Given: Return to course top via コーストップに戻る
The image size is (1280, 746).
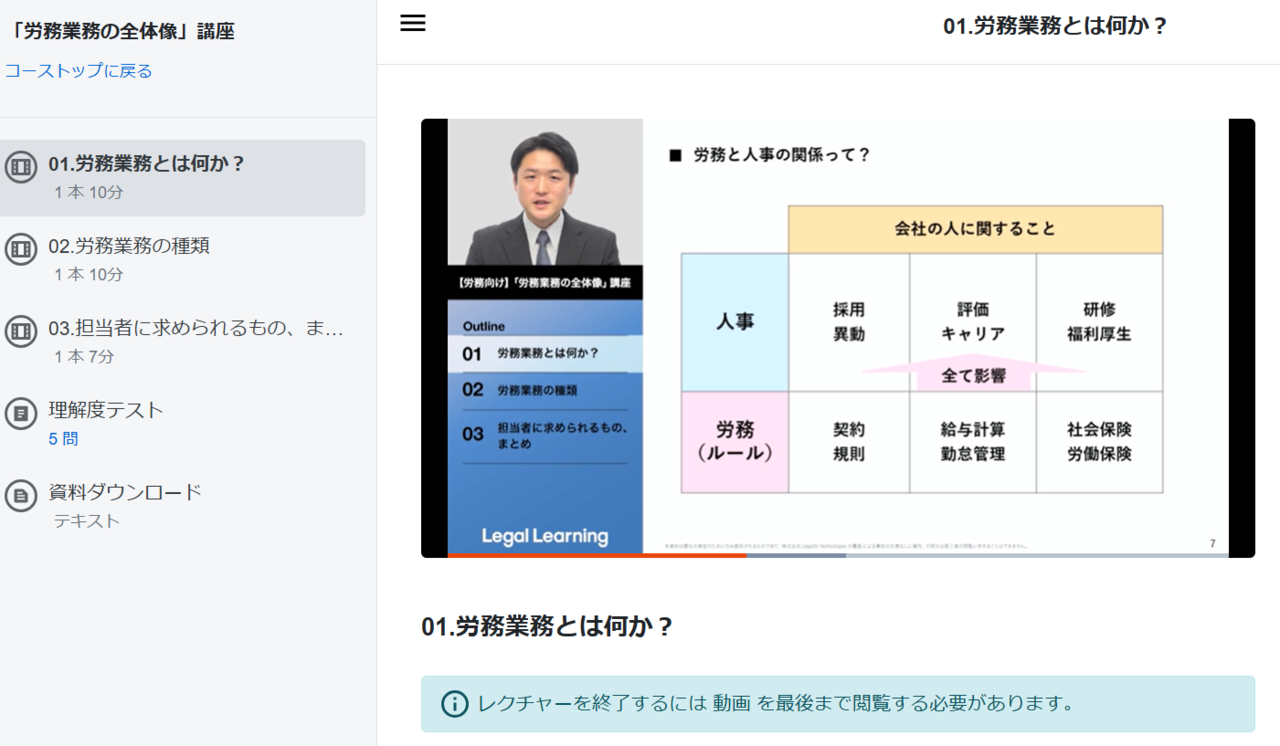Looking at the screenshot, I should [x=78, y=71].
